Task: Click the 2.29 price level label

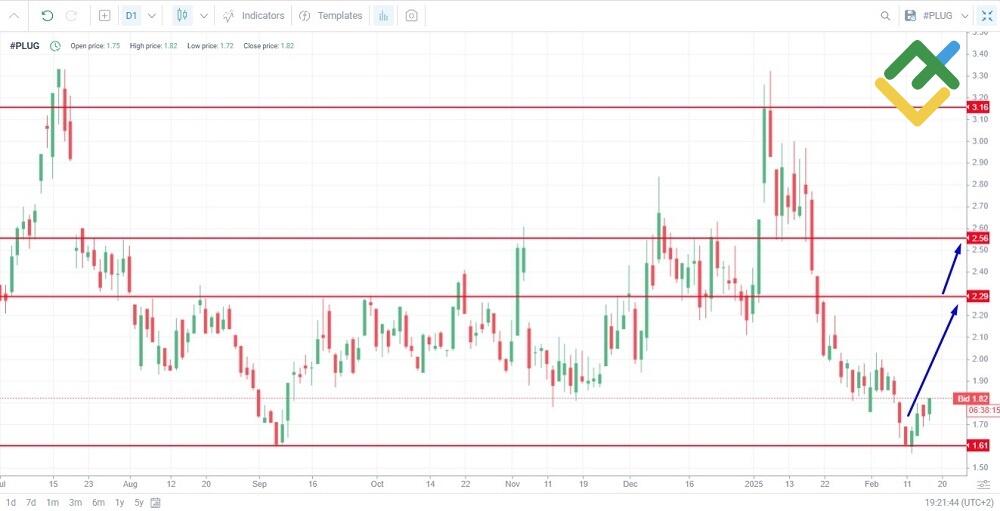Action: pos(978,296)
